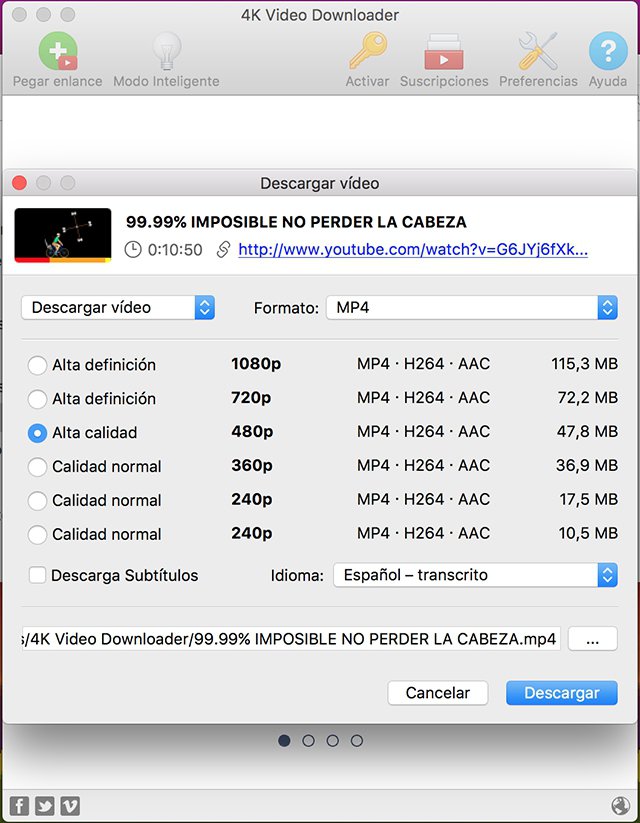The height and width of the screenshot is (823, 640).
Task: Click the "115,3 MB" size value
Action: (x=584, y=364)
